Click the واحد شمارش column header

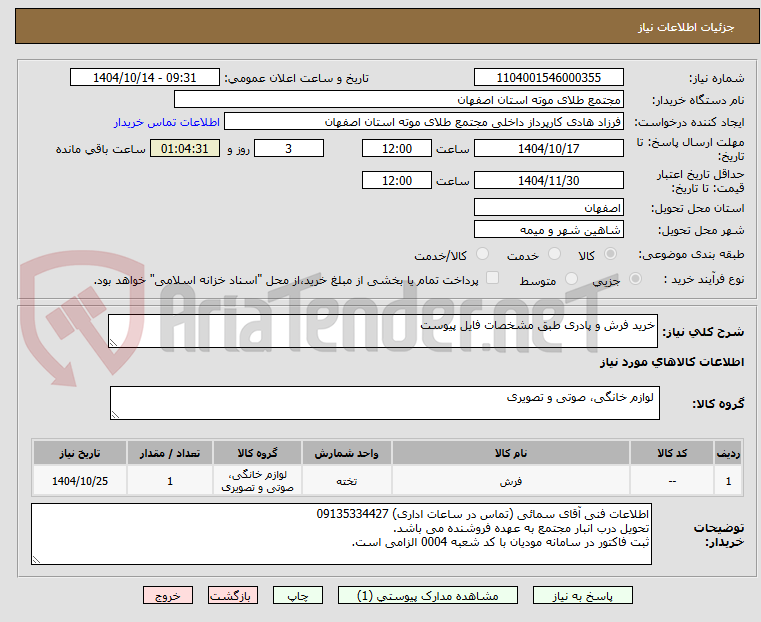[x=347, y=453]
